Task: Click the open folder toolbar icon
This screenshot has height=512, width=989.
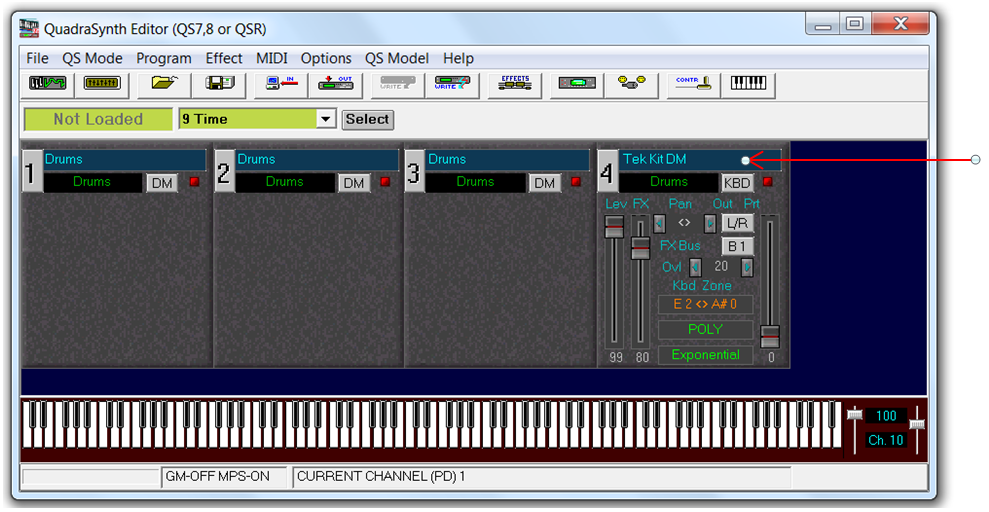Action: tap(164, 85)
